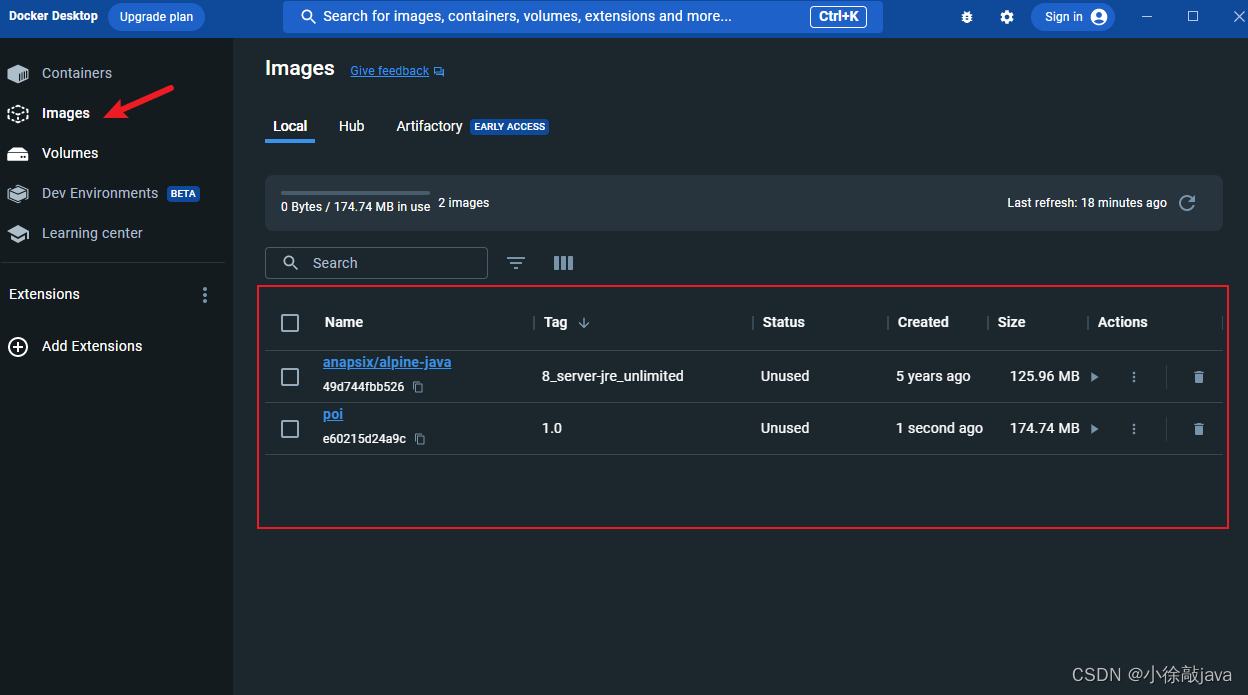Tick the anapsix/alpine-java row checkbox
Viewport: 1248px width, 695px height.
pyautogui.click(x=290, y=377)
